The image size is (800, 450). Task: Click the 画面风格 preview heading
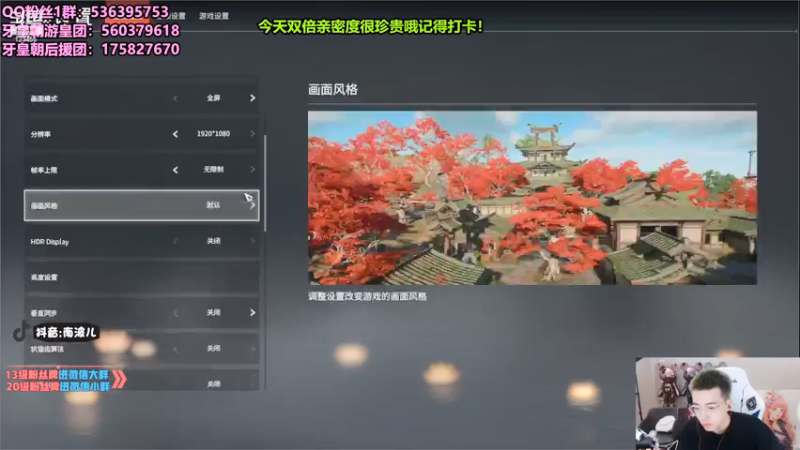coord(333,90)
